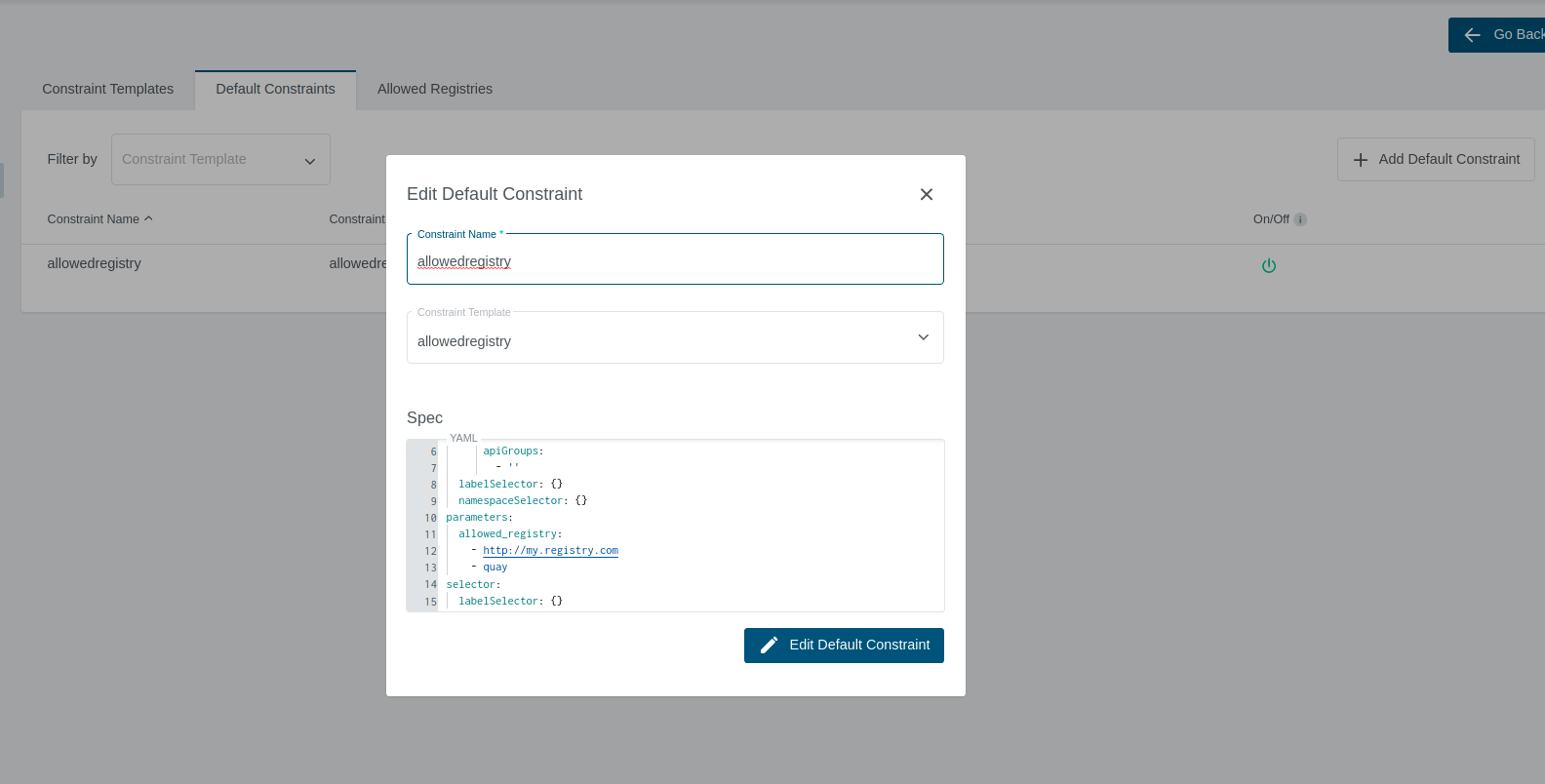1545x784 pixels.
Task: Click the Add Default Constraint button
Action: [x=1435, y=160]
